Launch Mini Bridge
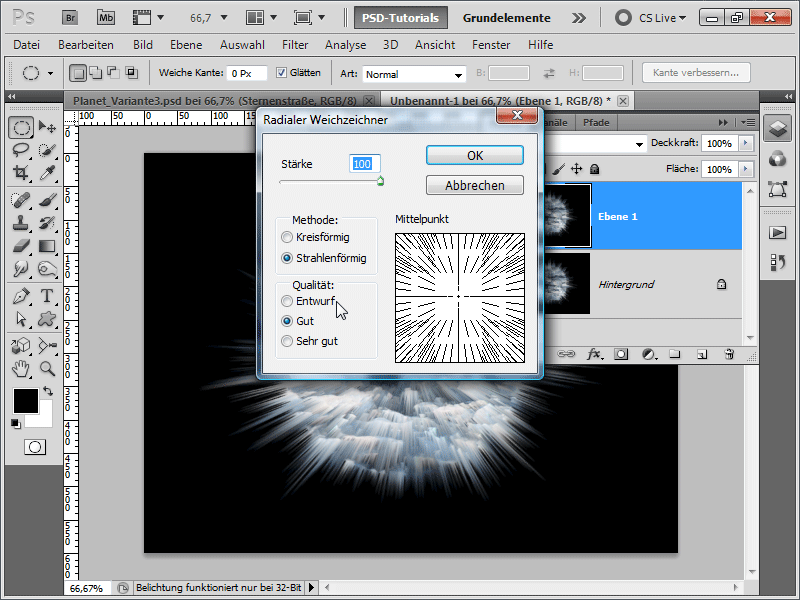Image resolution: width=800 pixels, height=600 pixels. [x=106, y=18]
